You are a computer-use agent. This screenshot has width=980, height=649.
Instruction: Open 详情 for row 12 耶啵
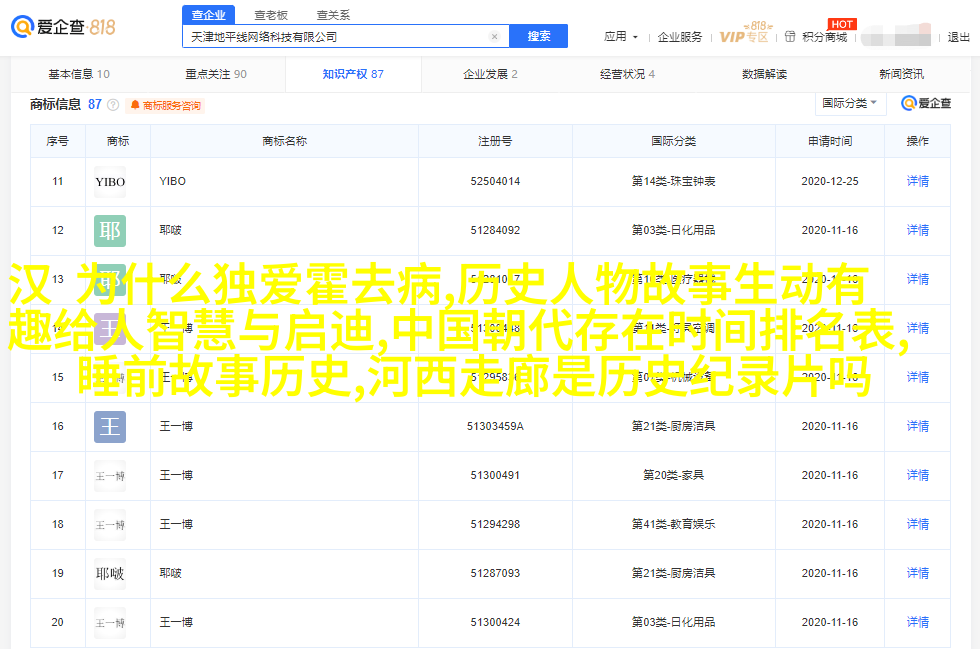pos(918,230)
